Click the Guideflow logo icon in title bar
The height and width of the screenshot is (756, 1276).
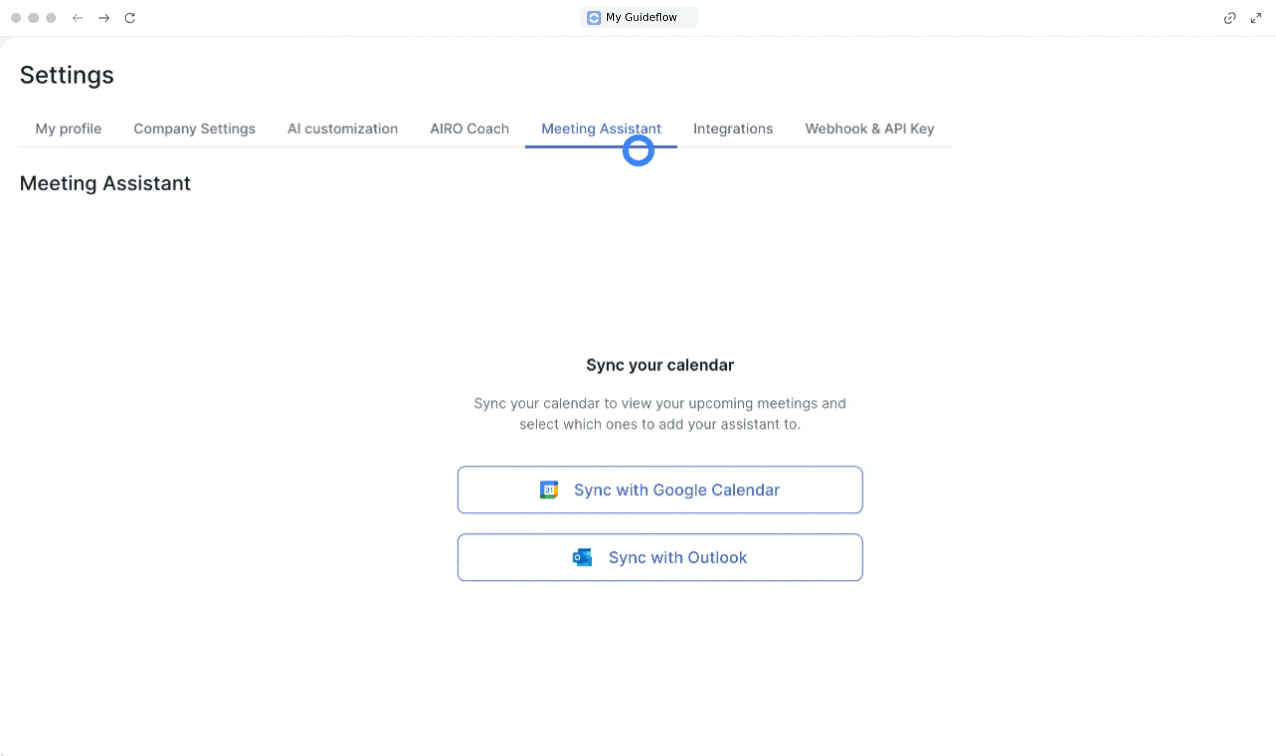point(594,18)
